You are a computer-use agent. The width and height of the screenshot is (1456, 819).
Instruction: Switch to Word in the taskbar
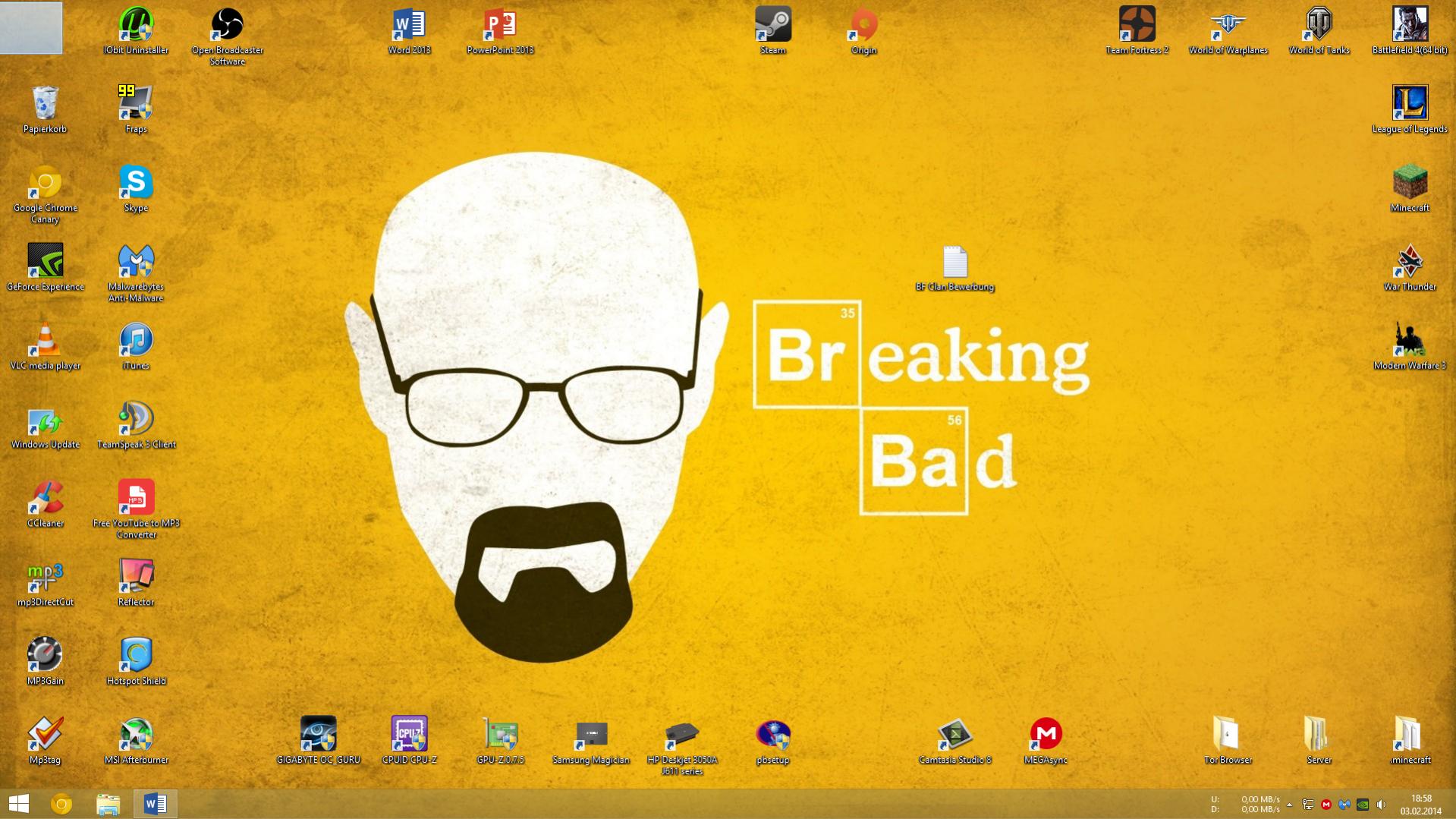(156, 804)
